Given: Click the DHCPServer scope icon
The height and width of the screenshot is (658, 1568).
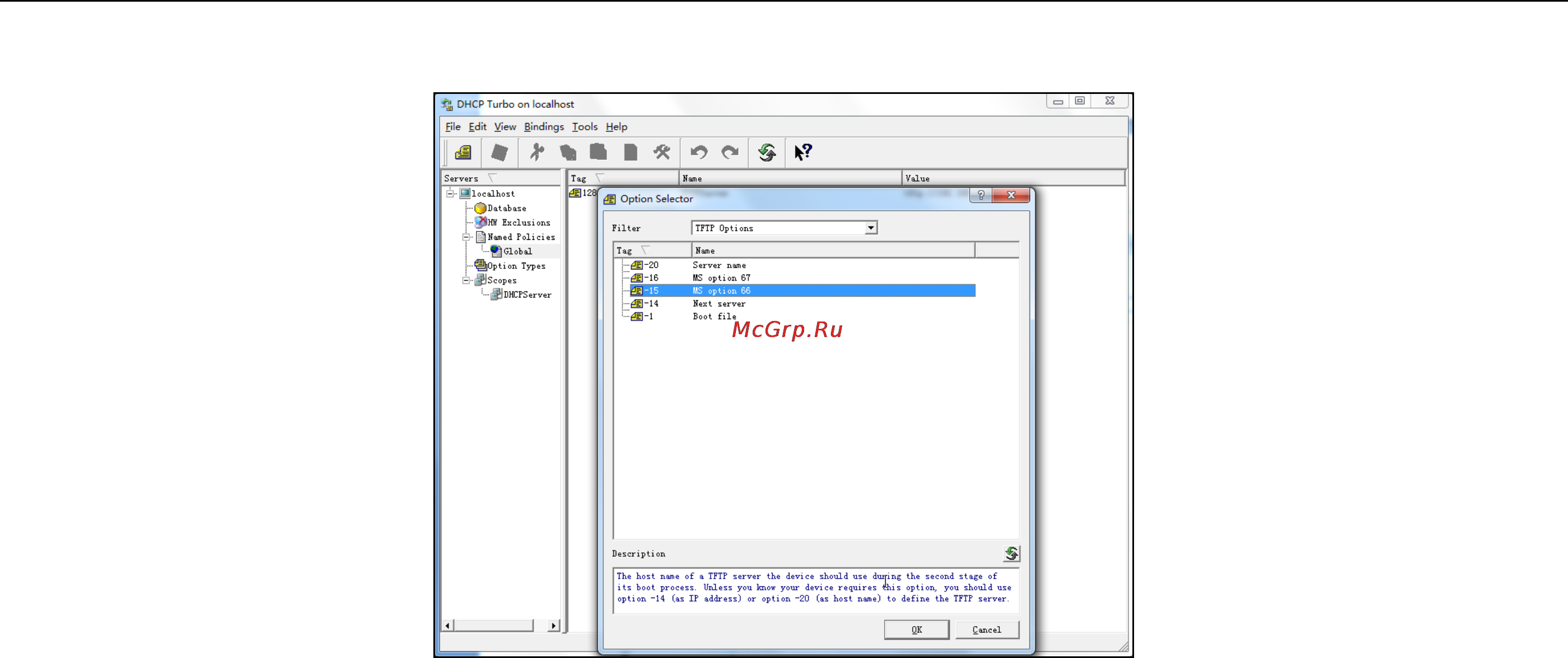Looking at the screenshot, I should tap(496, 295).
